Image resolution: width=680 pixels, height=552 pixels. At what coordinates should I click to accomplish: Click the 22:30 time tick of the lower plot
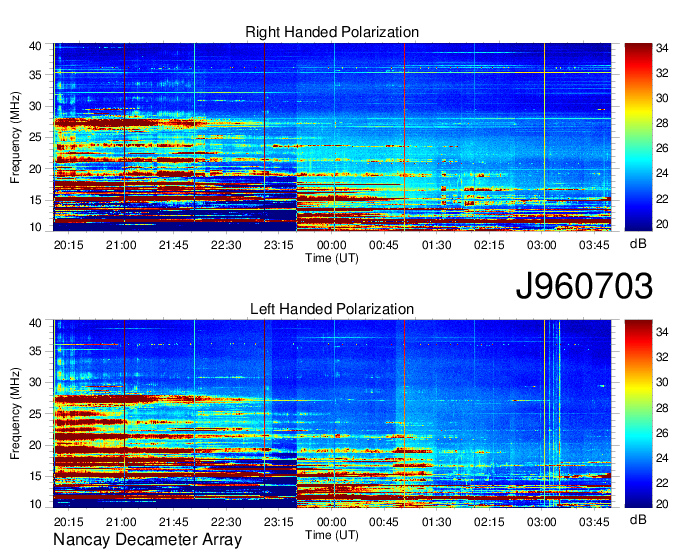pyautogui.click(x=226, y=522)
